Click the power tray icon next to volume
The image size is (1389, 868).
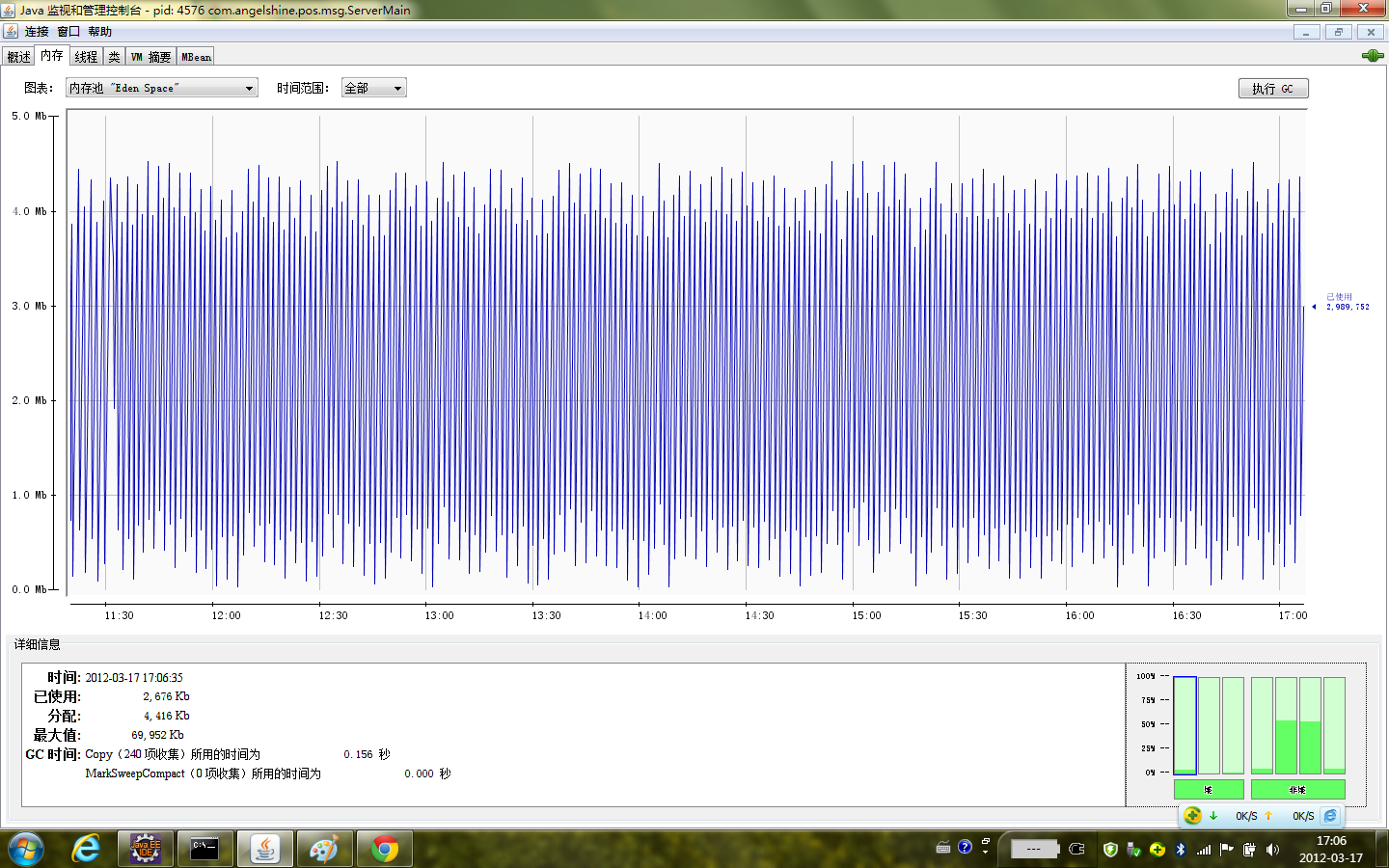1249,850
